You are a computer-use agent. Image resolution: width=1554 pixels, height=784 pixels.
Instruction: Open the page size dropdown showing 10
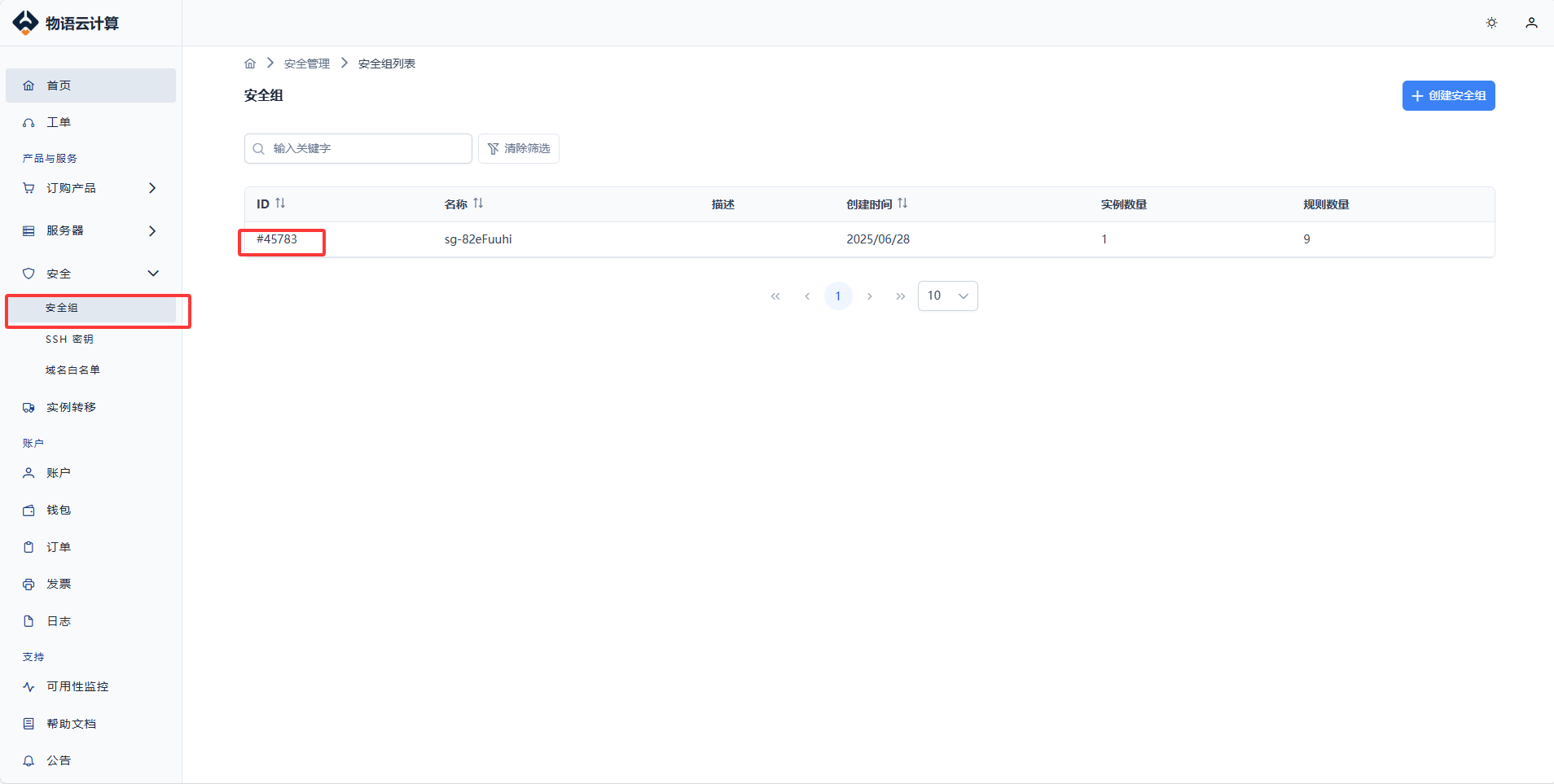[947, 296]
